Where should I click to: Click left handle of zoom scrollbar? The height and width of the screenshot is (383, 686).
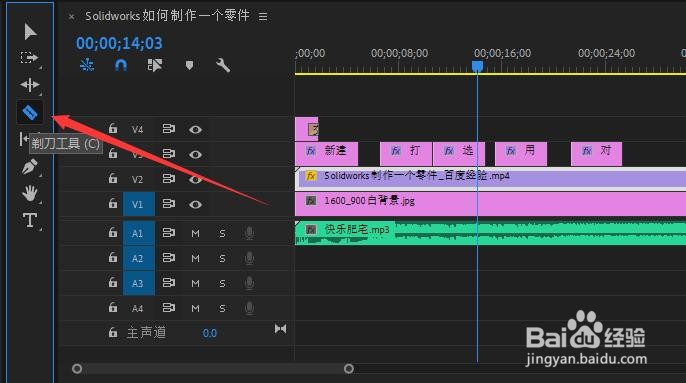coord(77,369)
